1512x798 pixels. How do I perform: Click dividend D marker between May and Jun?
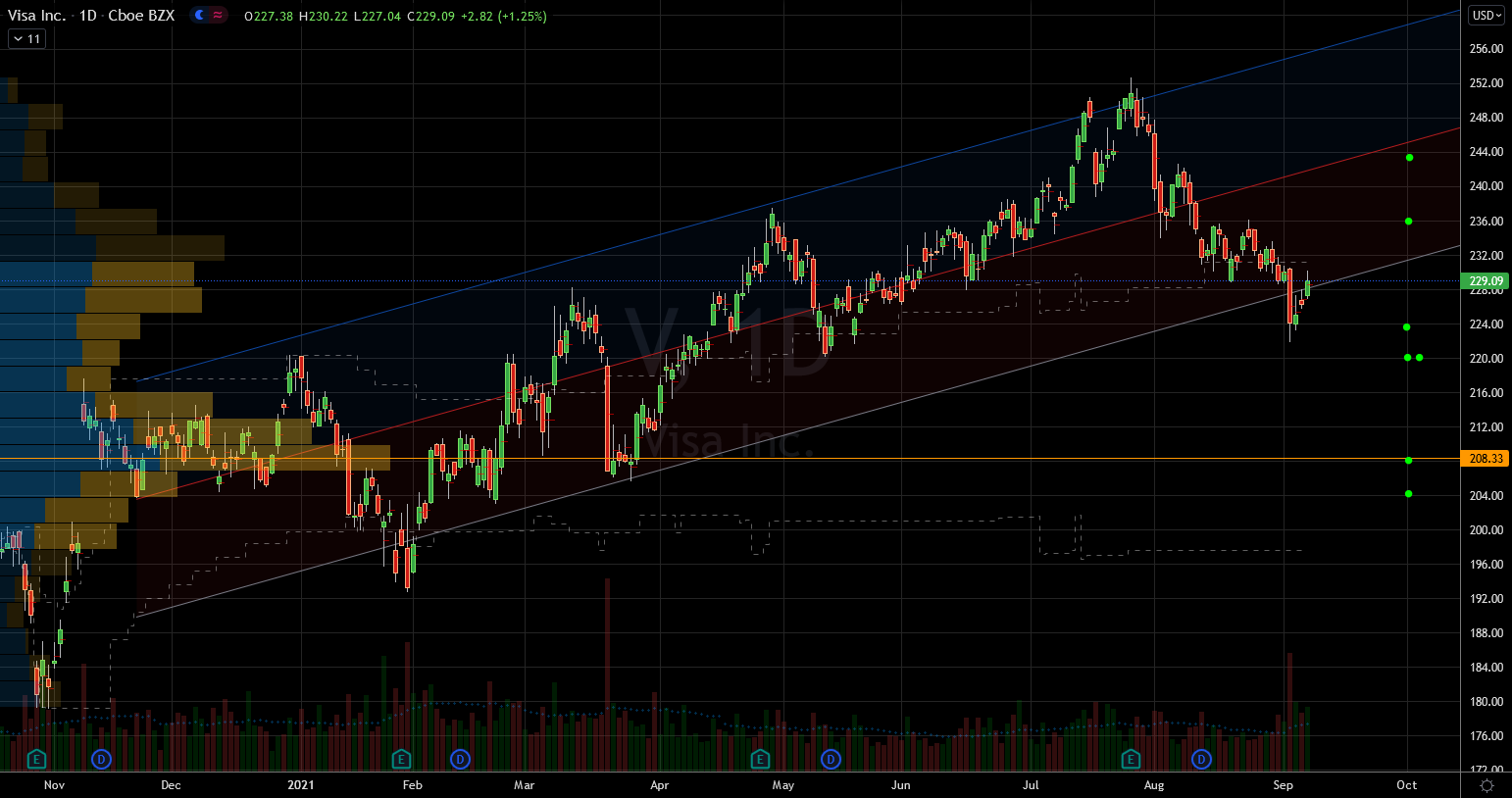coord(831,759)
